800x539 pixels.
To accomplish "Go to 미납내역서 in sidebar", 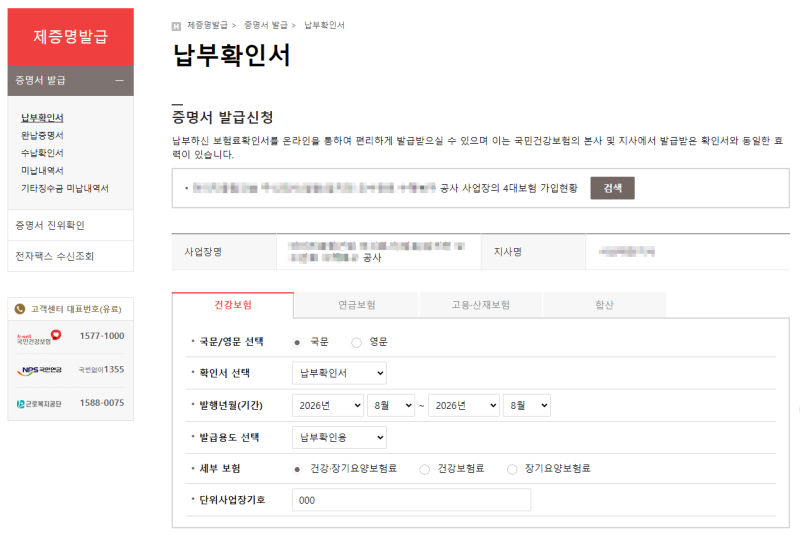I will pos(42,170).
